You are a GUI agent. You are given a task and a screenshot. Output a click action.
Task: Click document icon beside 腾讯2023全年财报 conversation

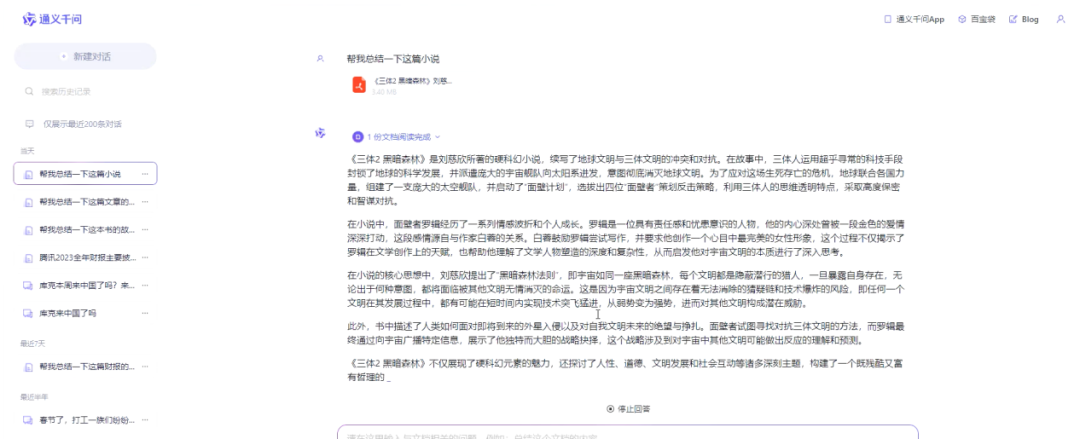(x=28, y=258)
